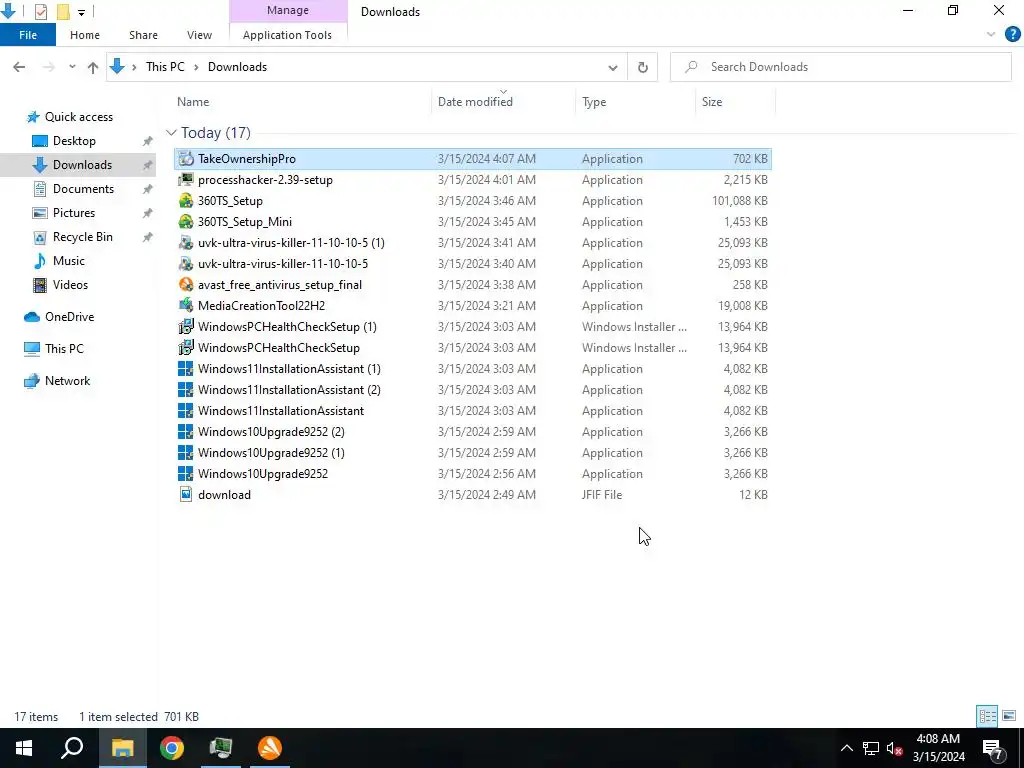Click the TakeOwnershipPro file icon

[186, 159]
